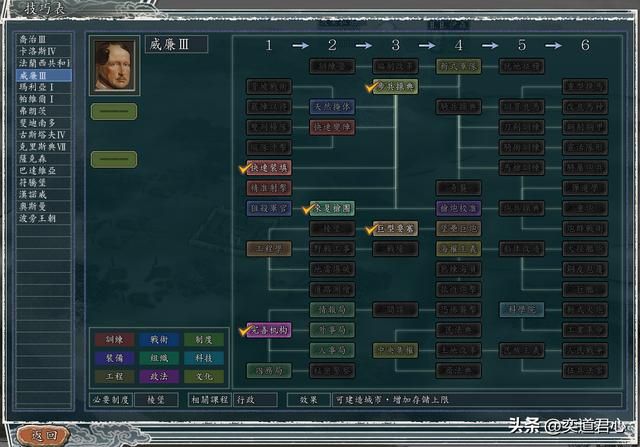Pick 弗朗茨 from the leader list
640x447 pixels.
pos(44,111)
